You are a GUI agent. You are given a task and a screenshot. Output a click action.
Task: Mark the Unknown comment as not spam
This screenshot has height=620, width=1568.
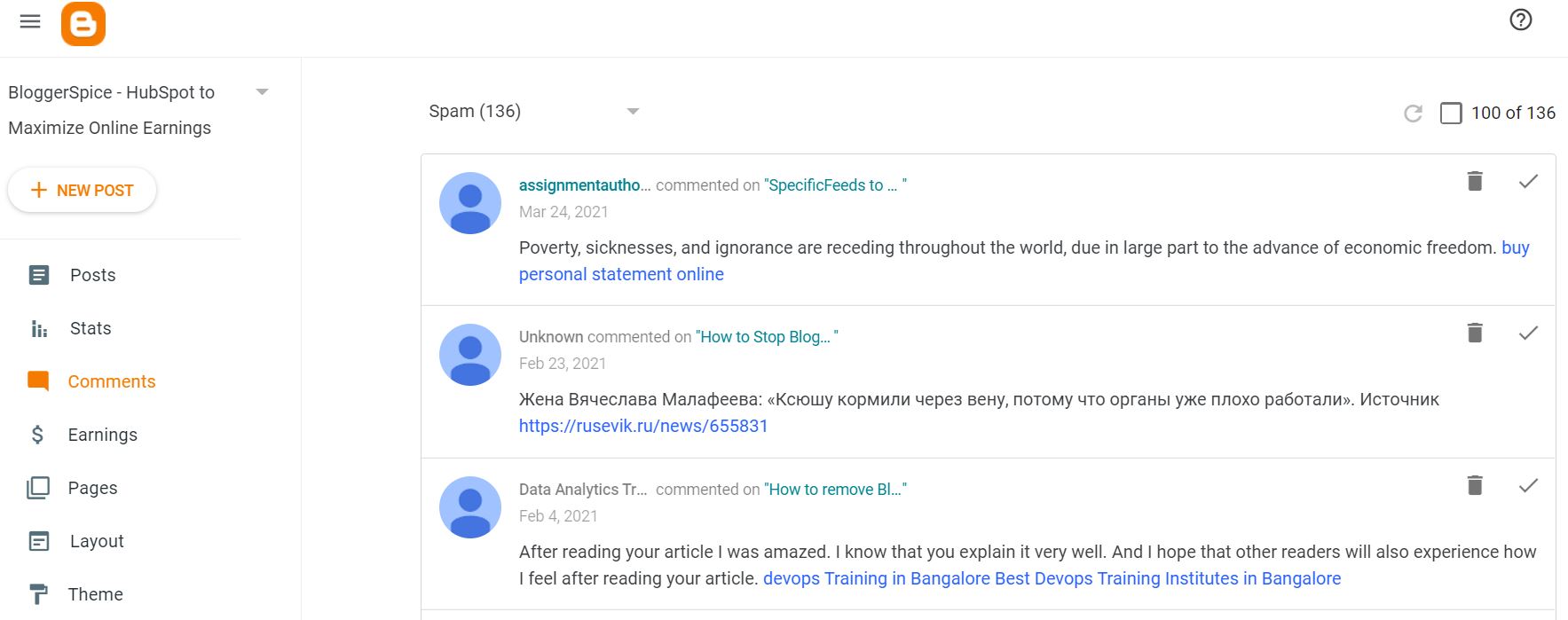(x=1528, y=334)
